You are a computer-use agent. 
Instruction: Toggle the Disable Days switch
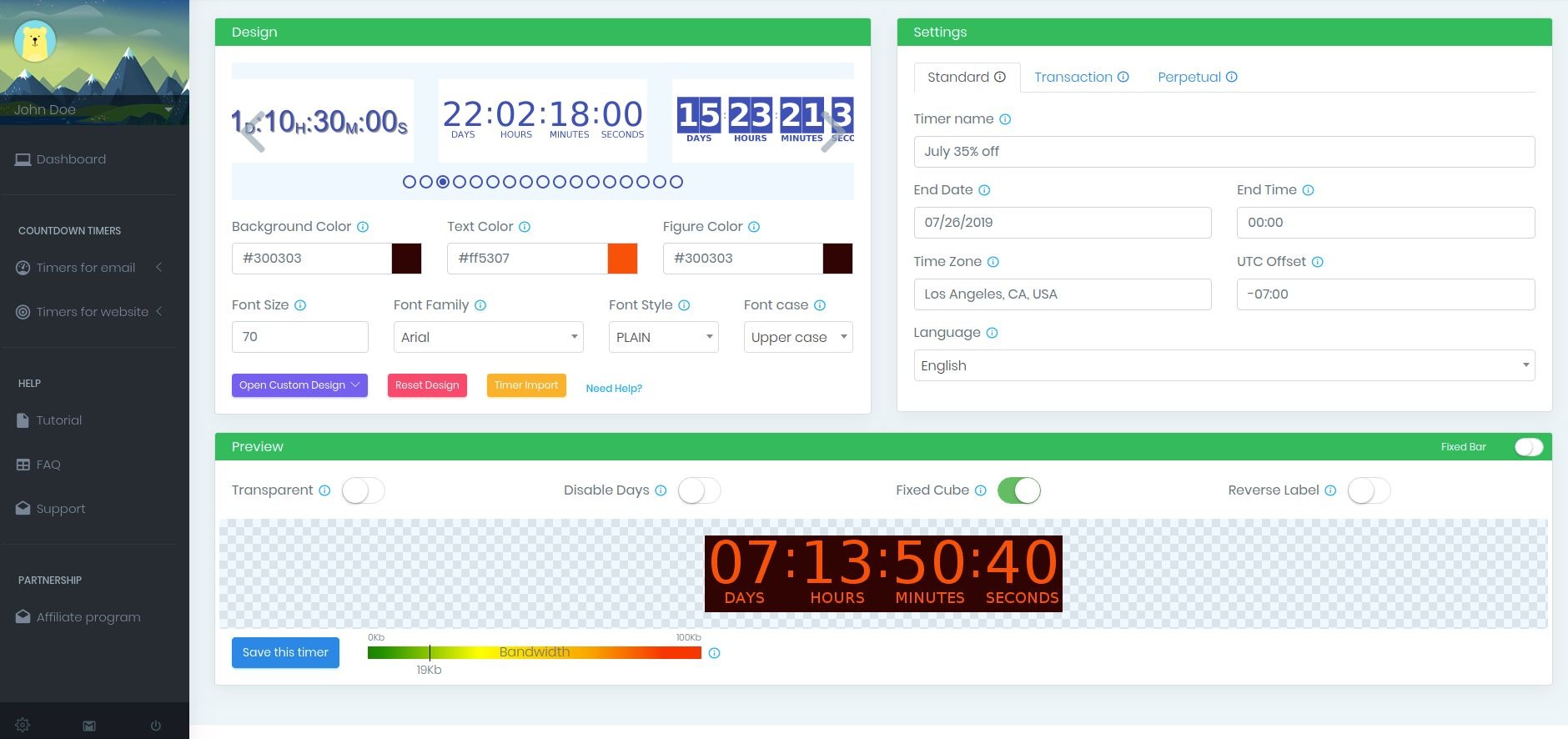point(699,490)
